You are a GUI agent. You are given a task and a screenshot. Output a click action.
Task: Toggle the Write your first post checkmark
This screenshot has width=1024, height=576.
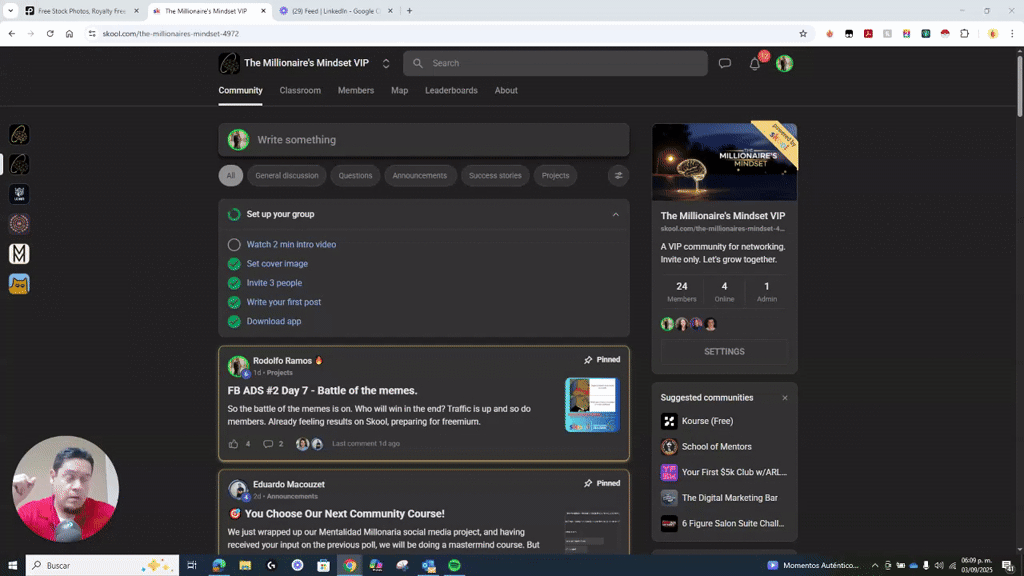(234, 302)
